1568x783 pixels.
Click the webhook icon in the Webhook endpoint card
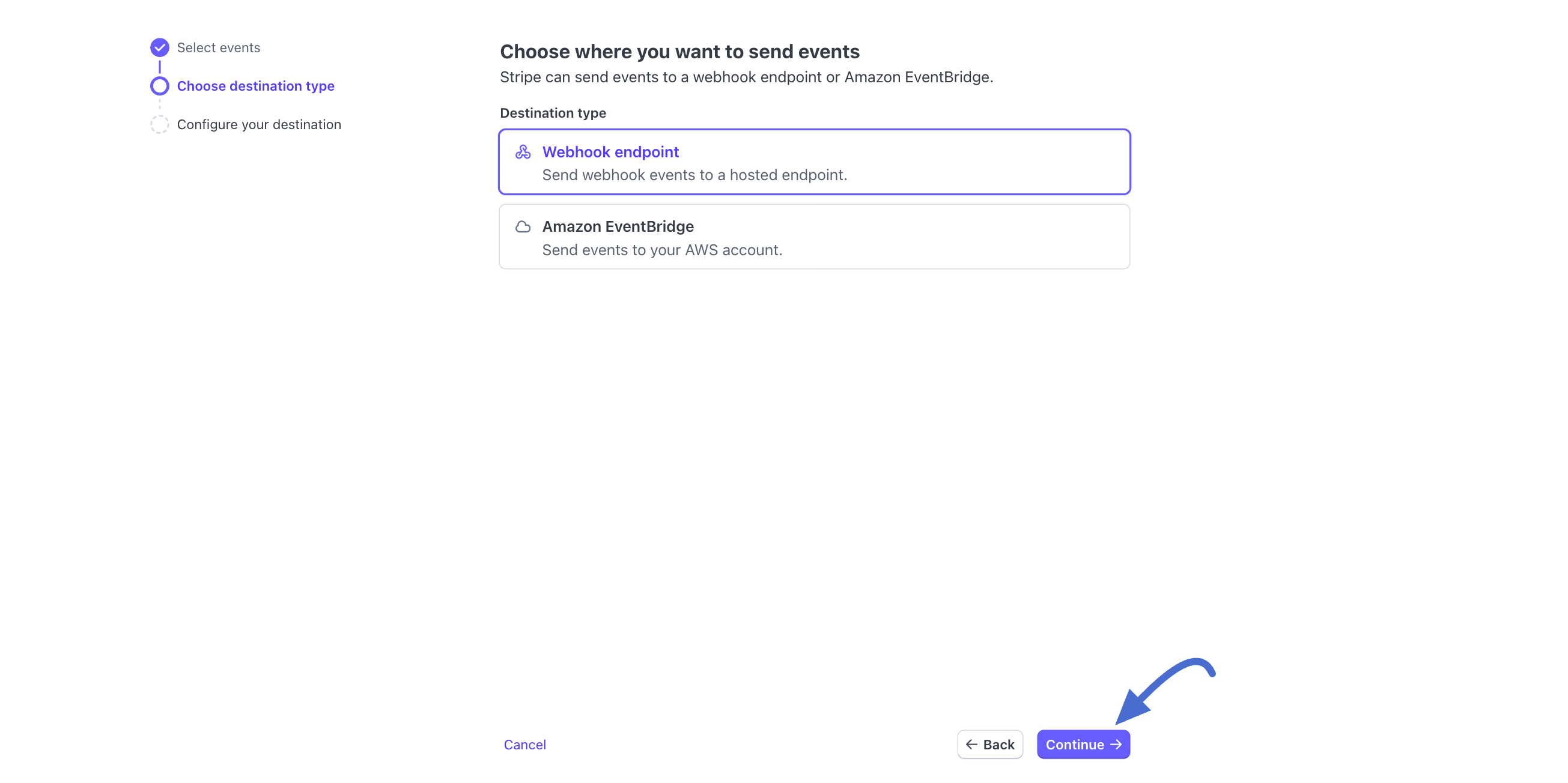coord(523,152)
